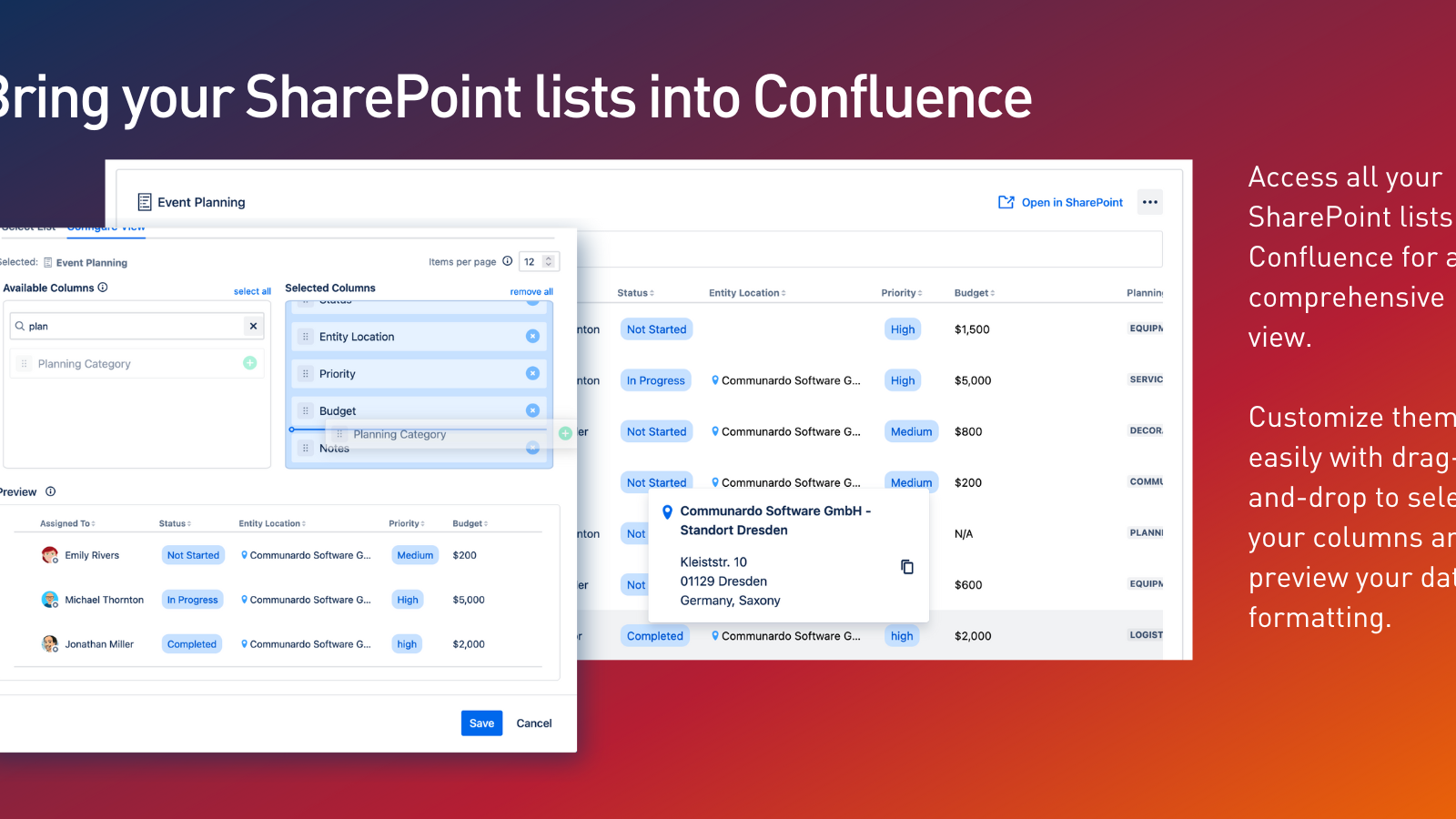This screenshot has height=819, width=1456.
Task: Click the location pin in address popup
Action: tap(667, 511)
